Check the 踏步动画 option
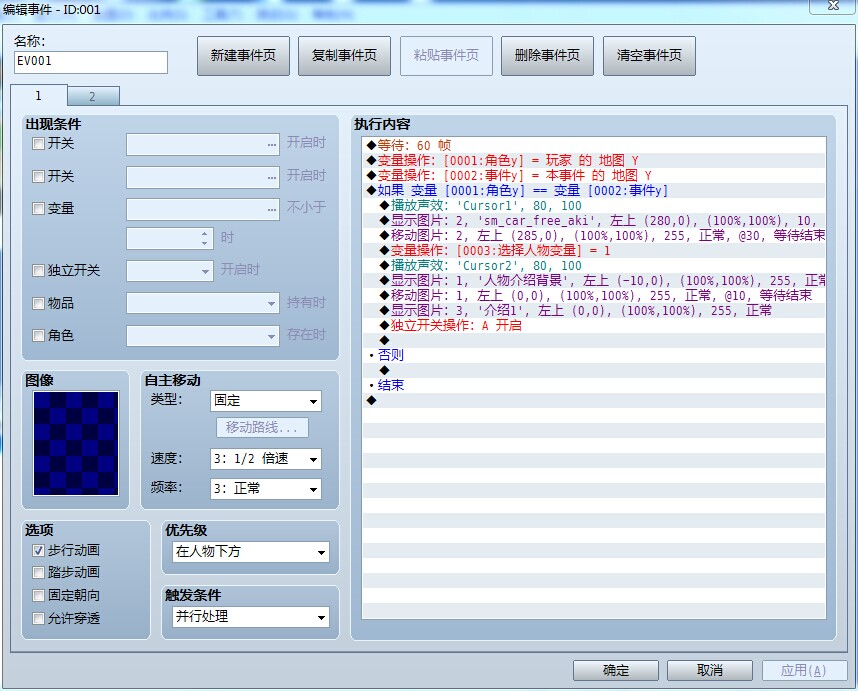858x691 pixels. point(38,573)
